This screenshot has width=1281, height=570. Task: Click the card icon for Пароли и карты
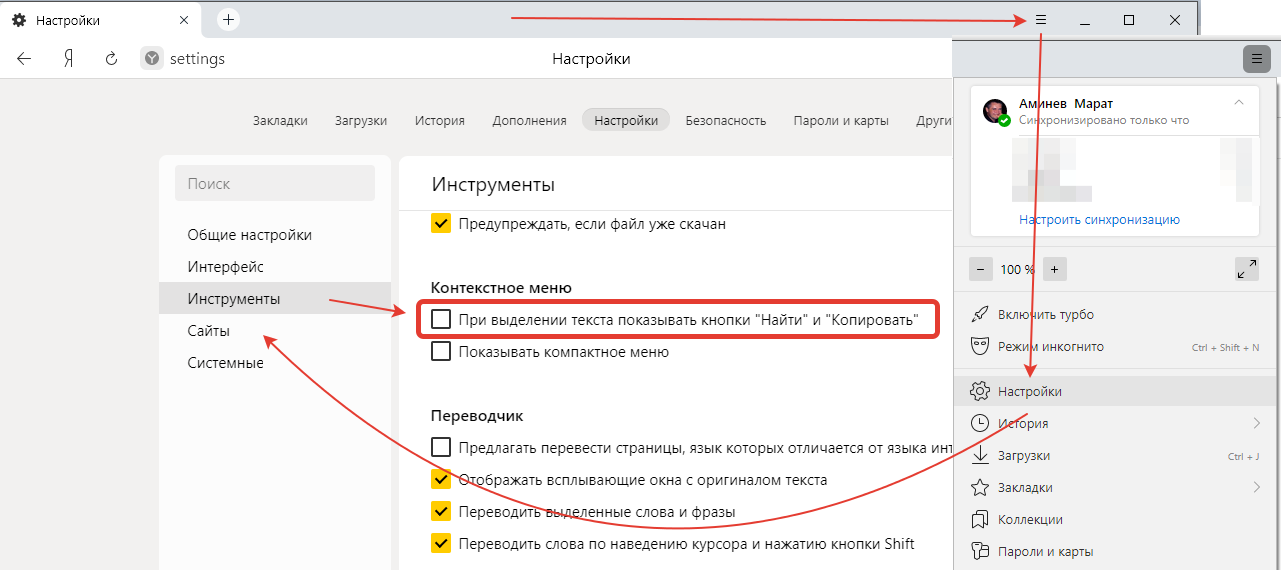980,551
